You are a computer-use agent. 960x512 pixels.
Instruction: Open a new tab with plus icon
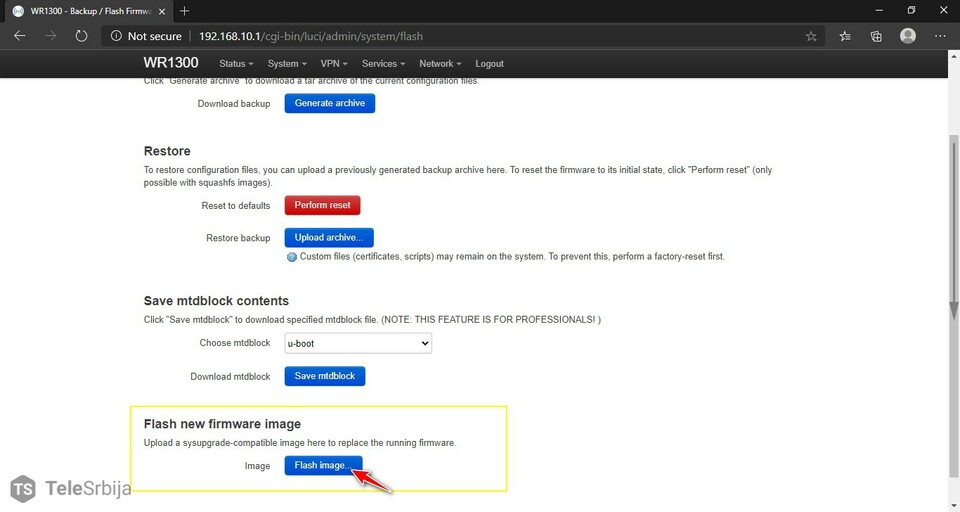(184, 10)
